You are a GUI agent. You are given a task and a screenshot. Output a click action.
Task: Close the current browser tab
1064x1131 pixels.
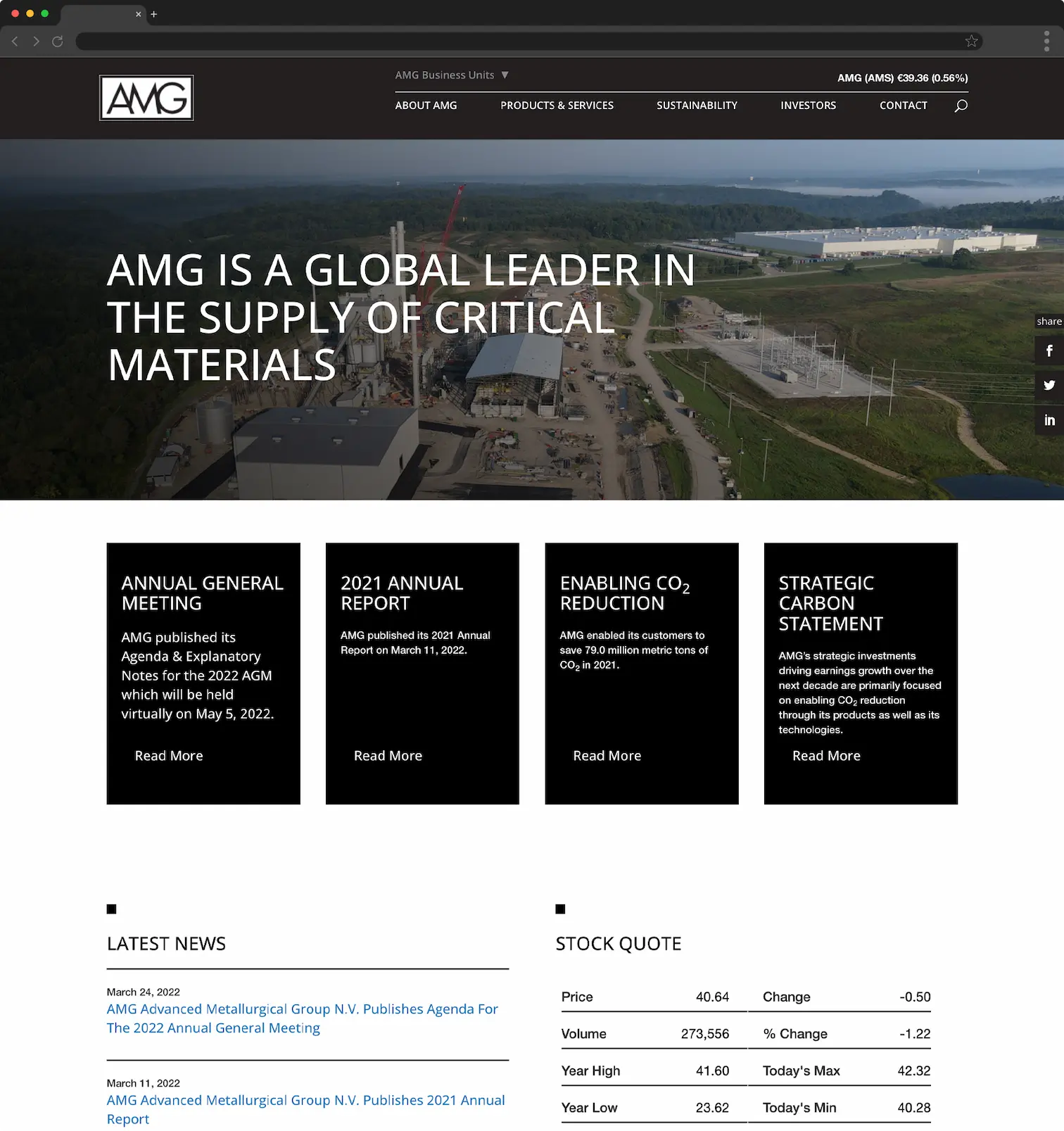(138, 14)
